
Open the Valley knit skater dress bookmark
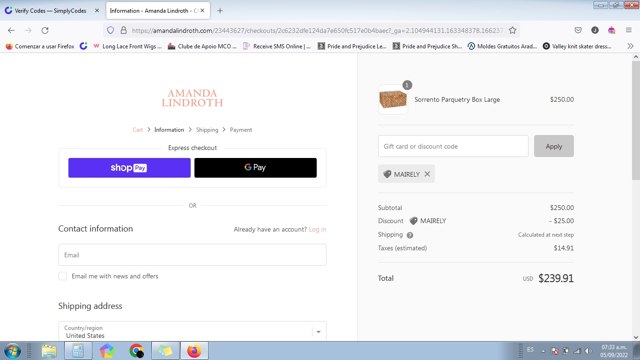[x=577, y=46]
